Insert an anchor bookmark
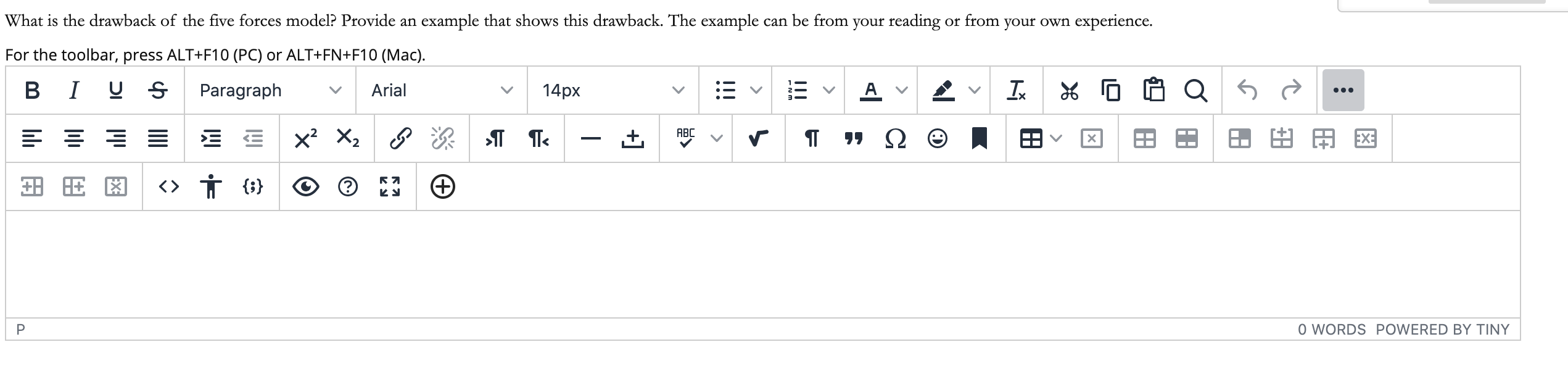The height and width of the screenshot is (384, 1568). click(980, 138)
